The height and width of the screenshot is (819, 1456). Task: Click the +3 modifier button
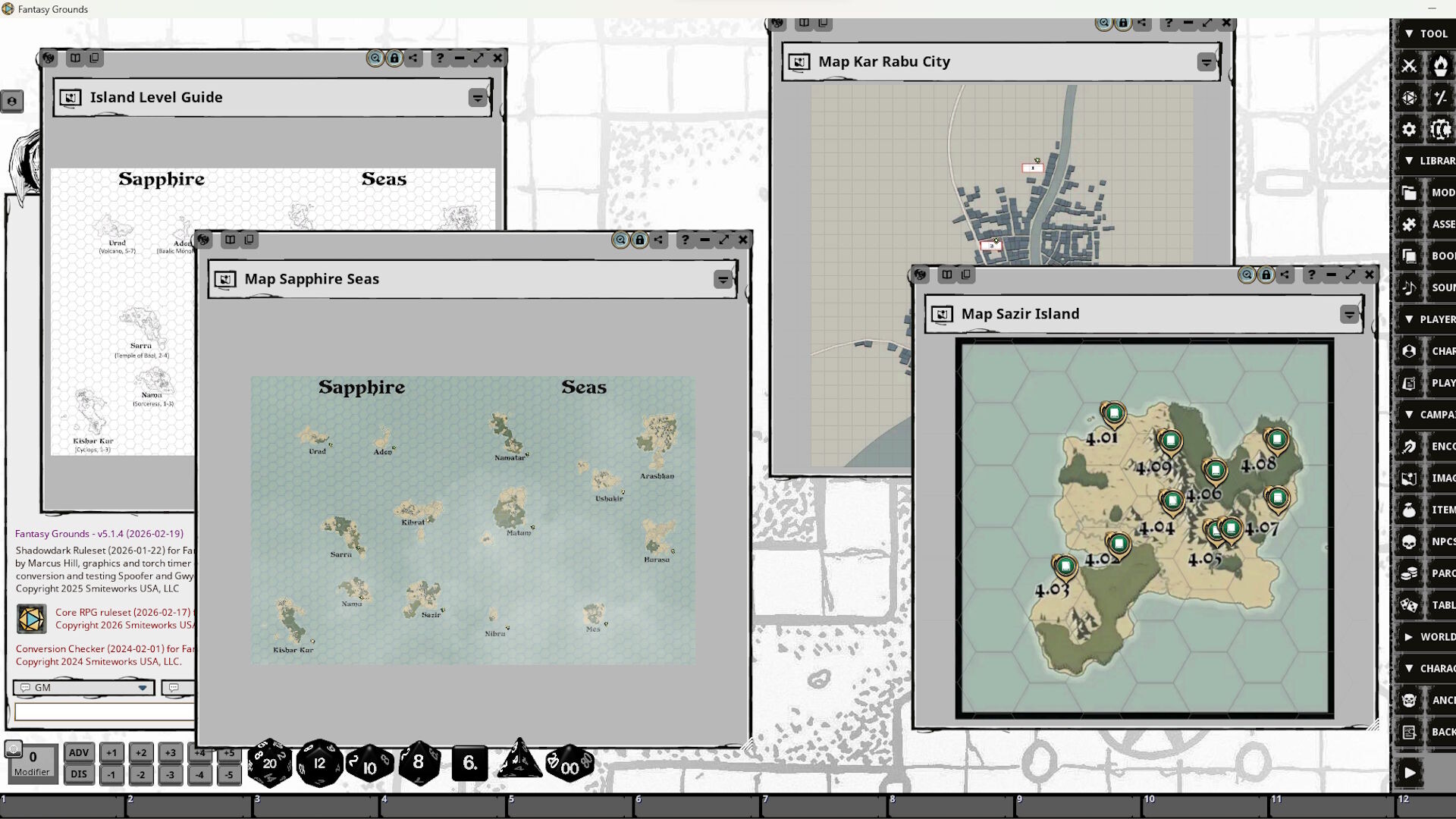pyautogui.click(x=170, y=752)
